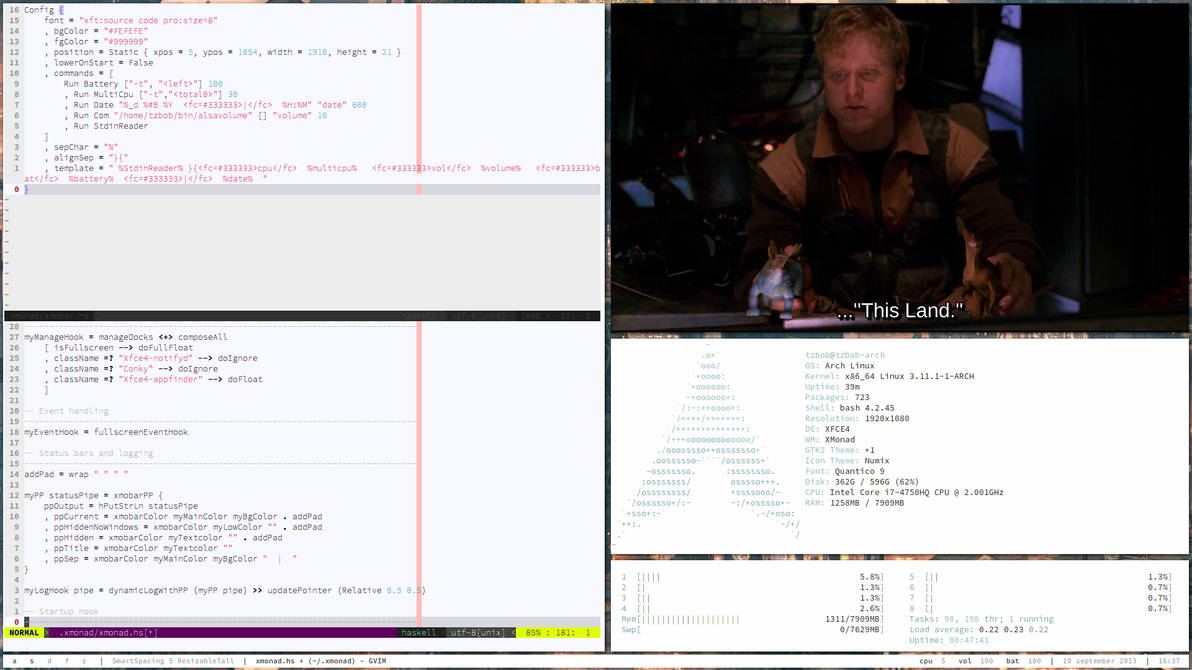Click the 'CPU: Intel Core i7-4750HQ' line
The image size is (1192, 670).
point(904,493)
